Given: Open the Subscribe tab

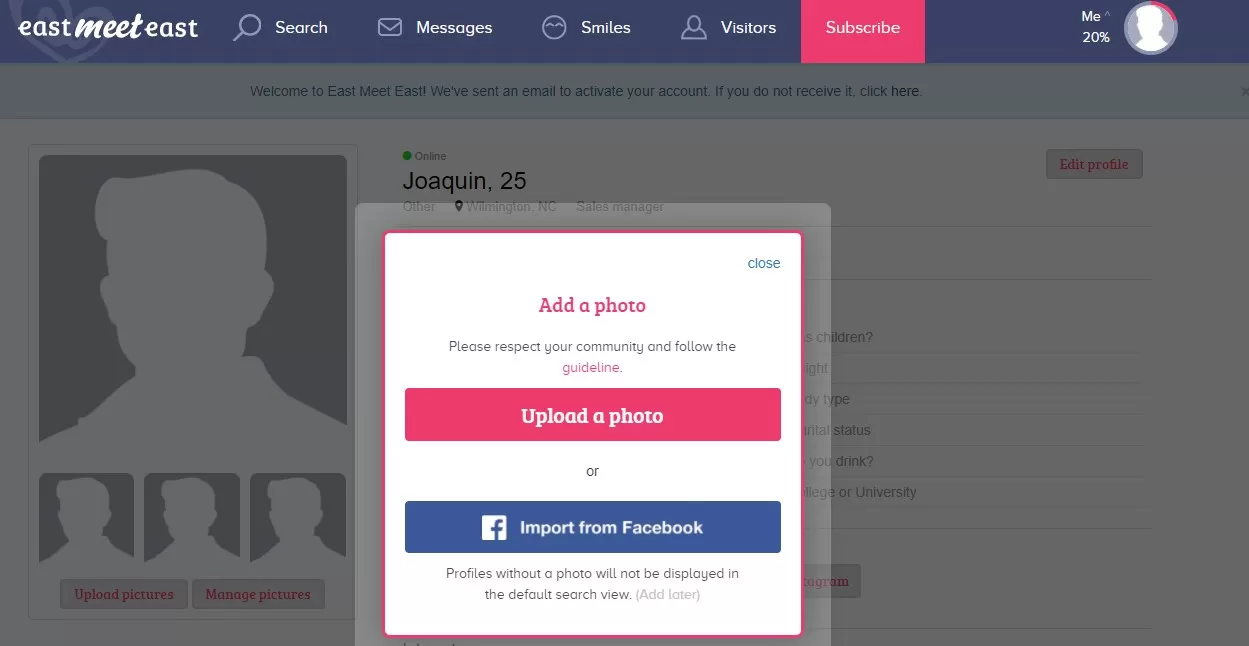Looking at the screenshot, I should [x=862, y=28].
